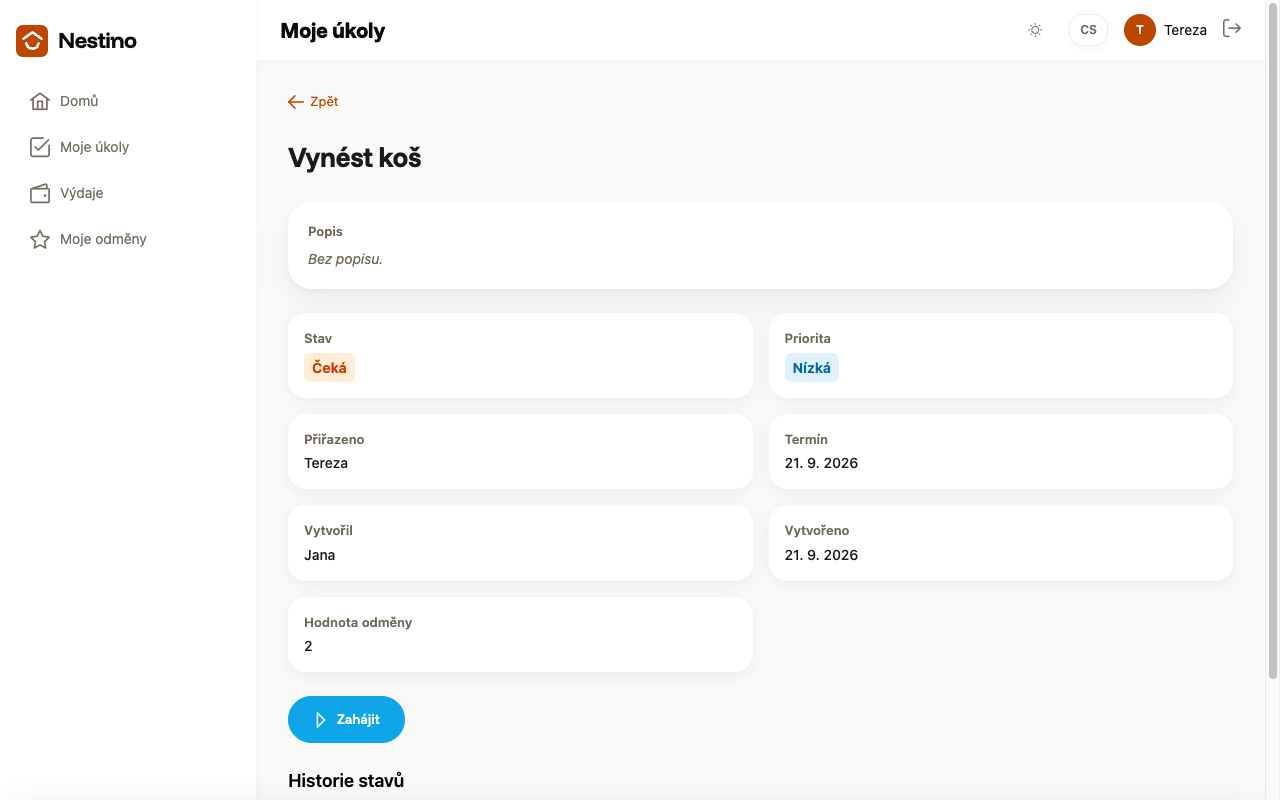
Task: Click the Nestino brand name
Action: (97, 41)
